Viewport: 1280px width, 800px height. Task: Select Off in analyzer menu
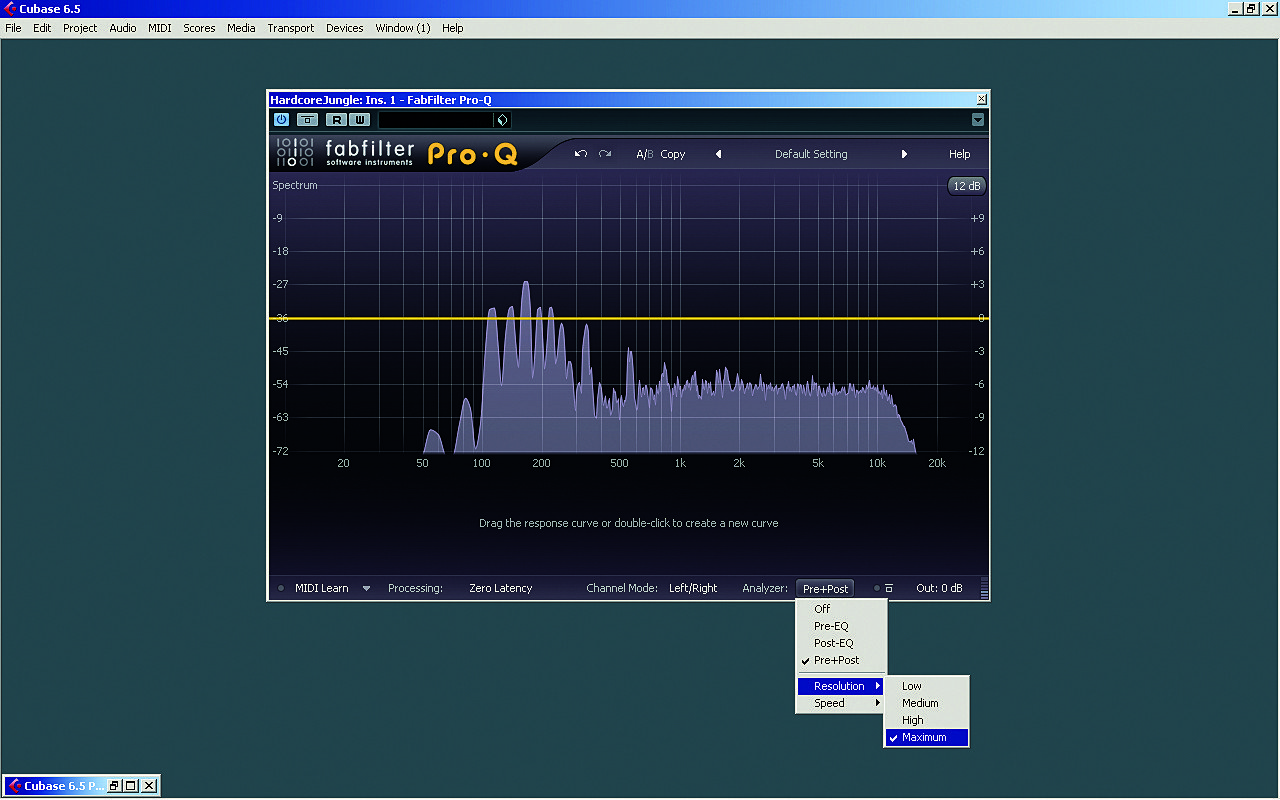point(841,609)
